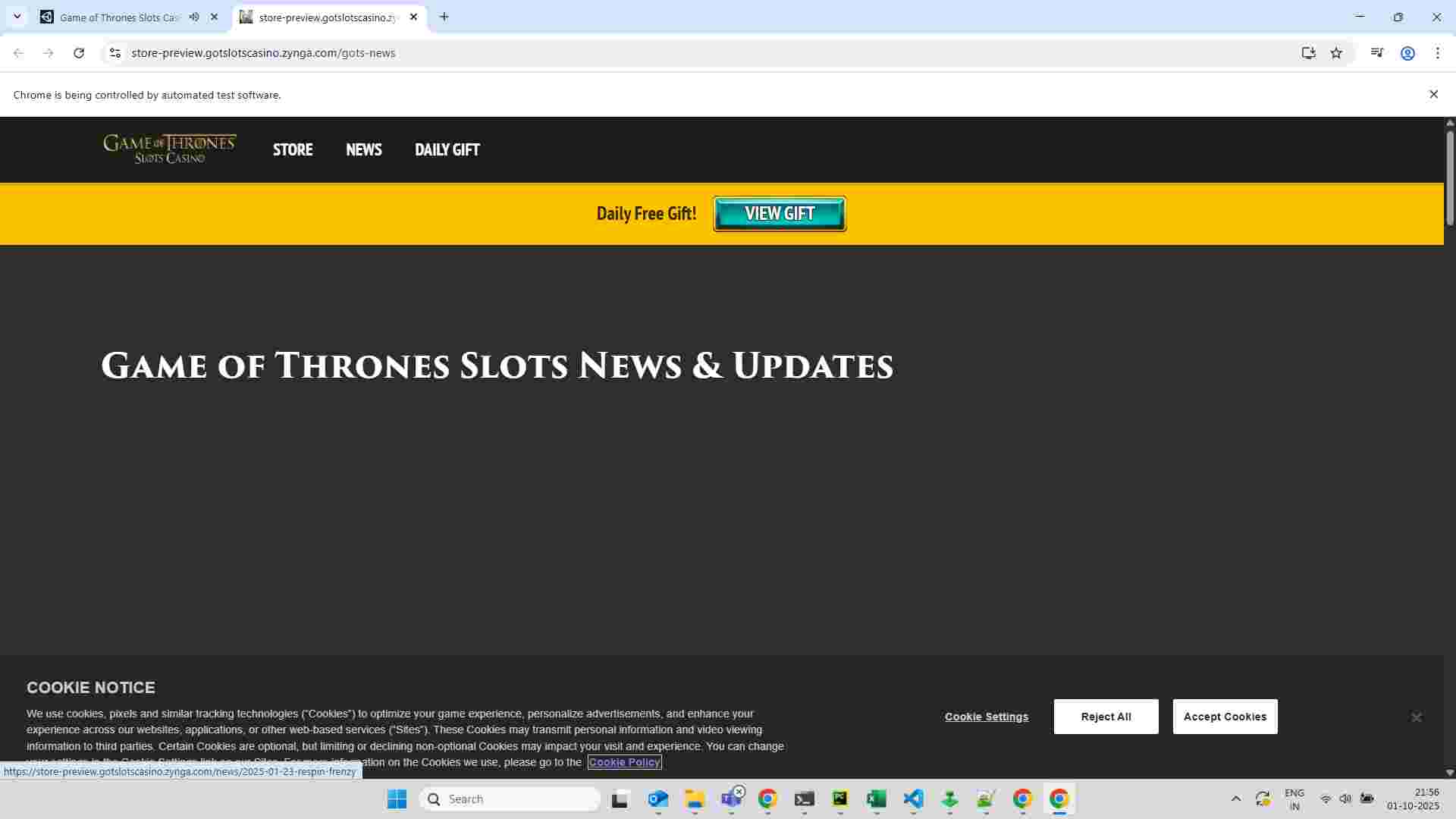
Task: Open the STORE navigation item
Action: pos(293,149)
